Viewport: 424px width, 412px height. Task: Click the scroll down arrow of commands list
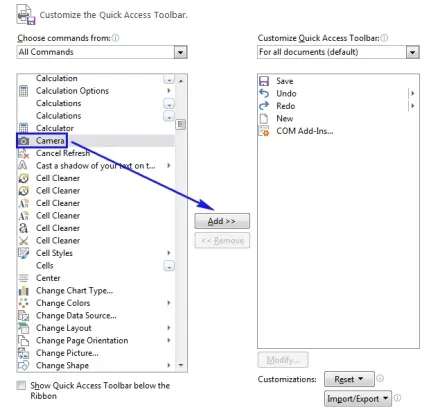pos(181,365)
